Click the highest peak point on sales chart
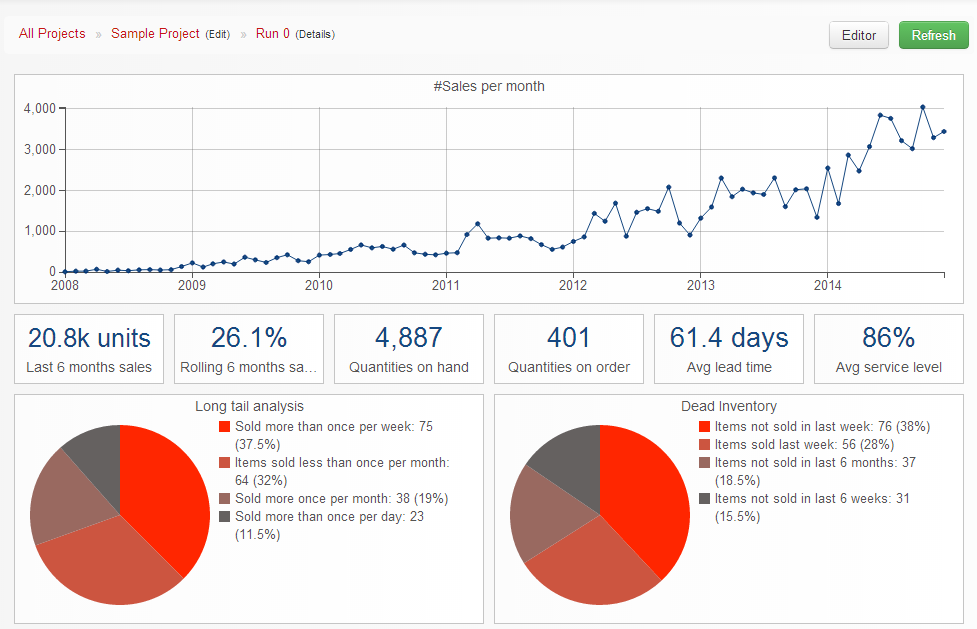Screen dimensions: 977x629 922,107
